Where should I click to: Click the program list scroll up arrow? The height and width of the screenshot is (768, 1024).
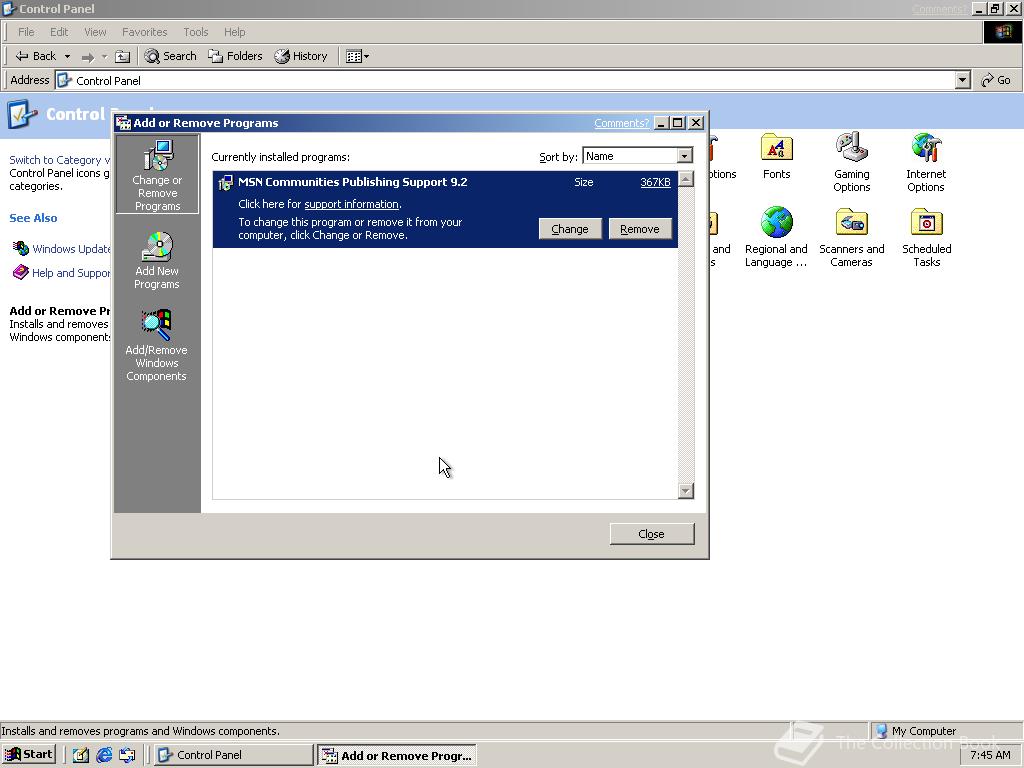coord(686,179)
